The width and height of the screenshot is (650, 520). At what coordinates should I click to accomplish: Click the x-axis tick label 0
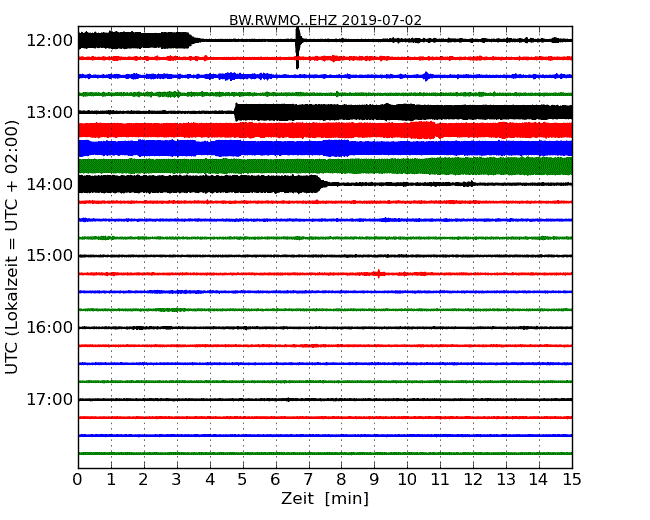pos(78,480)
